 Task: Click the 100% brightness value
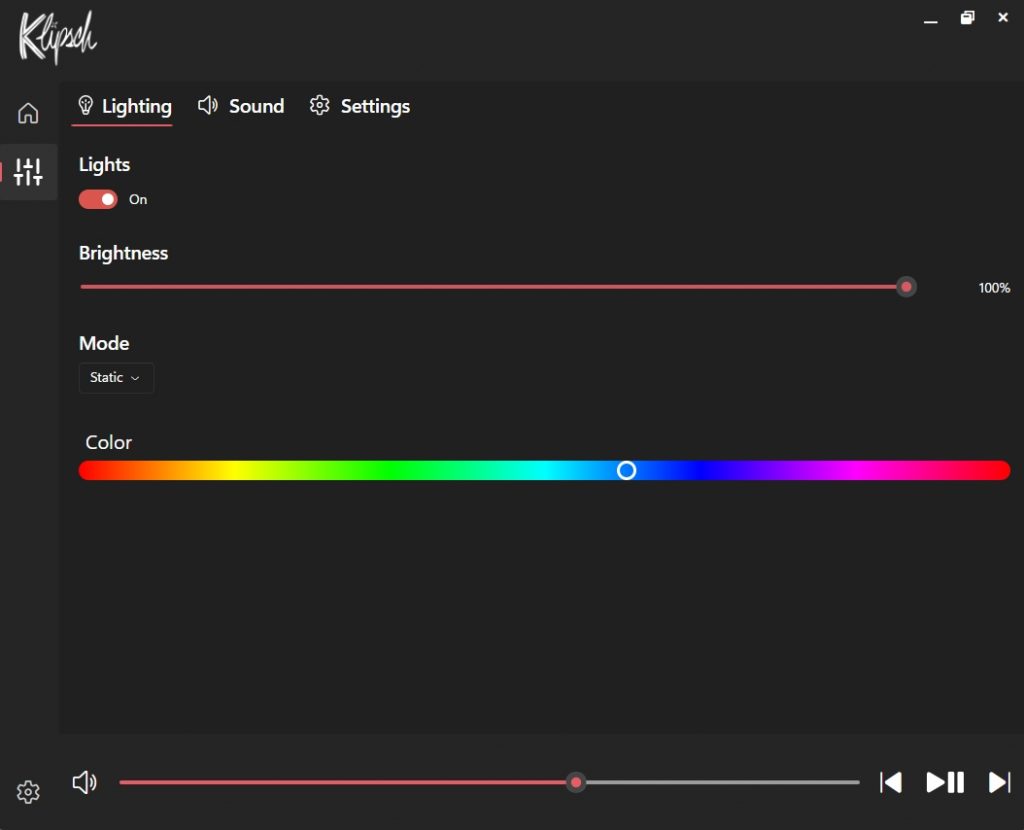pos(994,288)
